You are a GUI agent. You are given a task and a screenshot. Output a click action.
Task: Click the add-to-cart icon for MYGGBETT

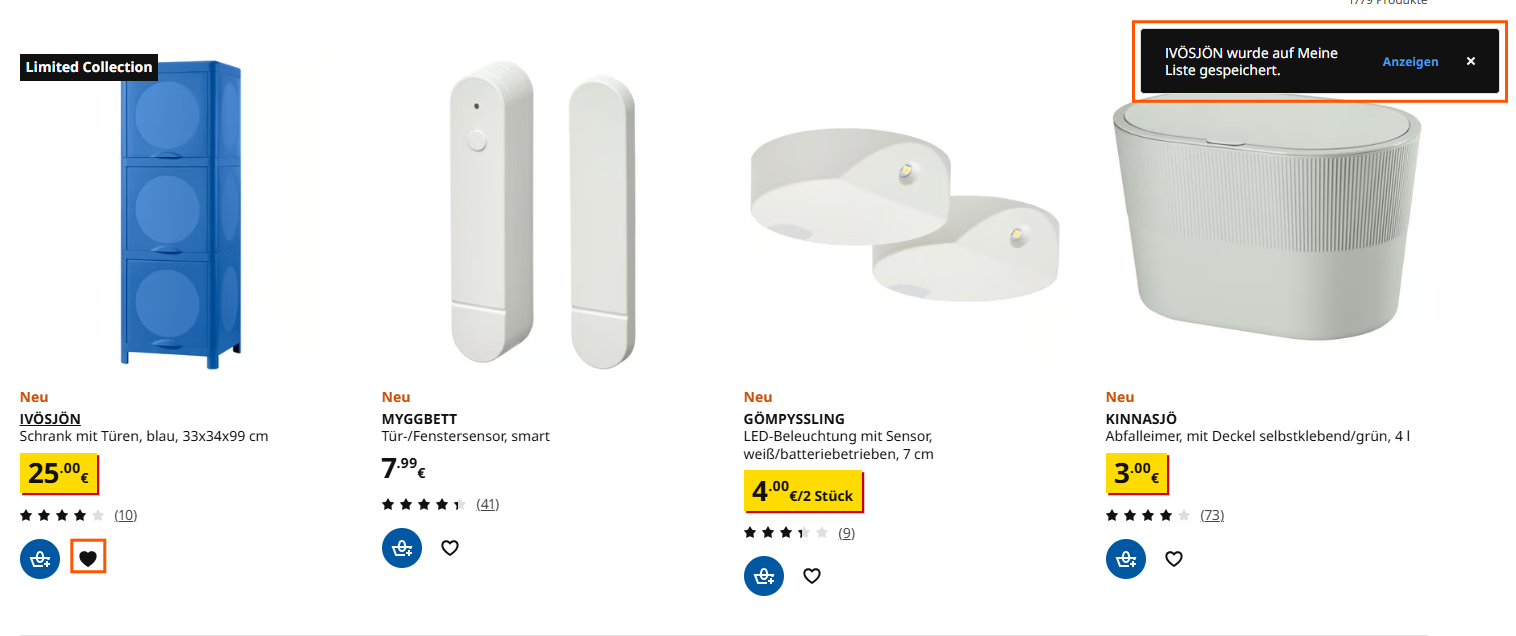(401, 547)
